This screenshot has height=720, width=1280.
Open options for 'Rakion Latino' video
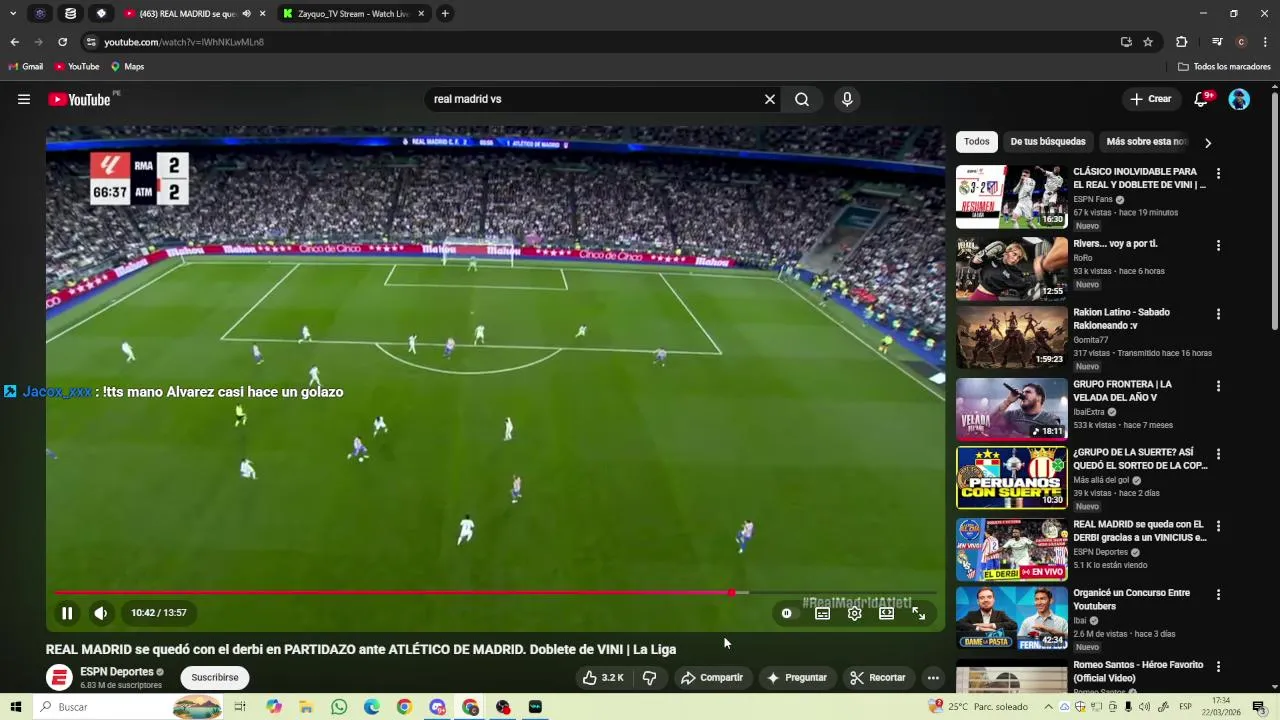coord(1218,314)
